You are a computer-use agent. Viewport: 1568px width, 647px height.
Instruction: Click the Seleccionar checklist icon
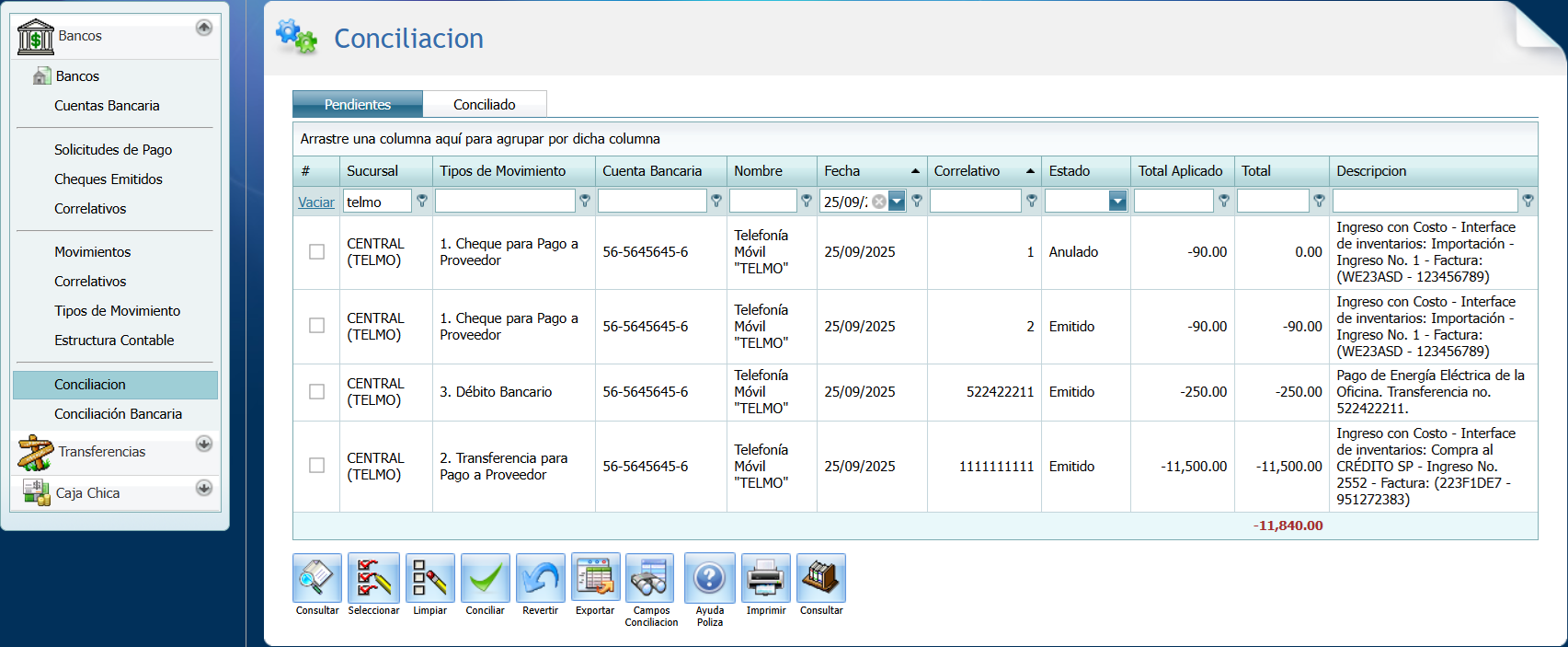373,578
